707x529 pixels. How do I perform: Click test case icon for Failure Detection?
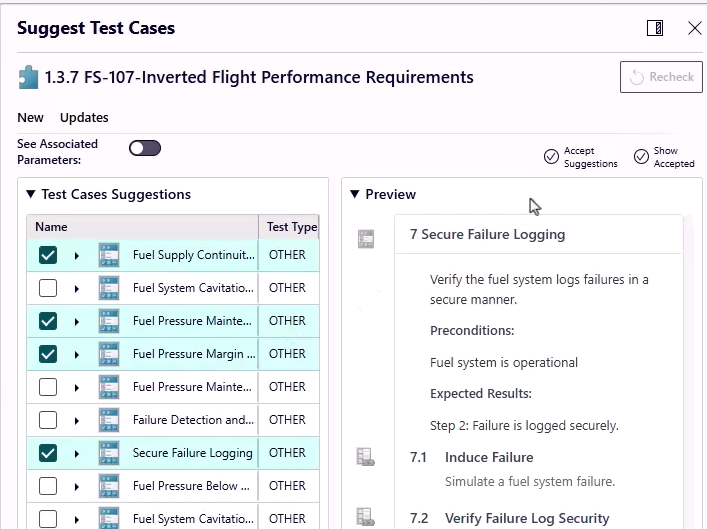pyautogui.click(x=109, y=420)
